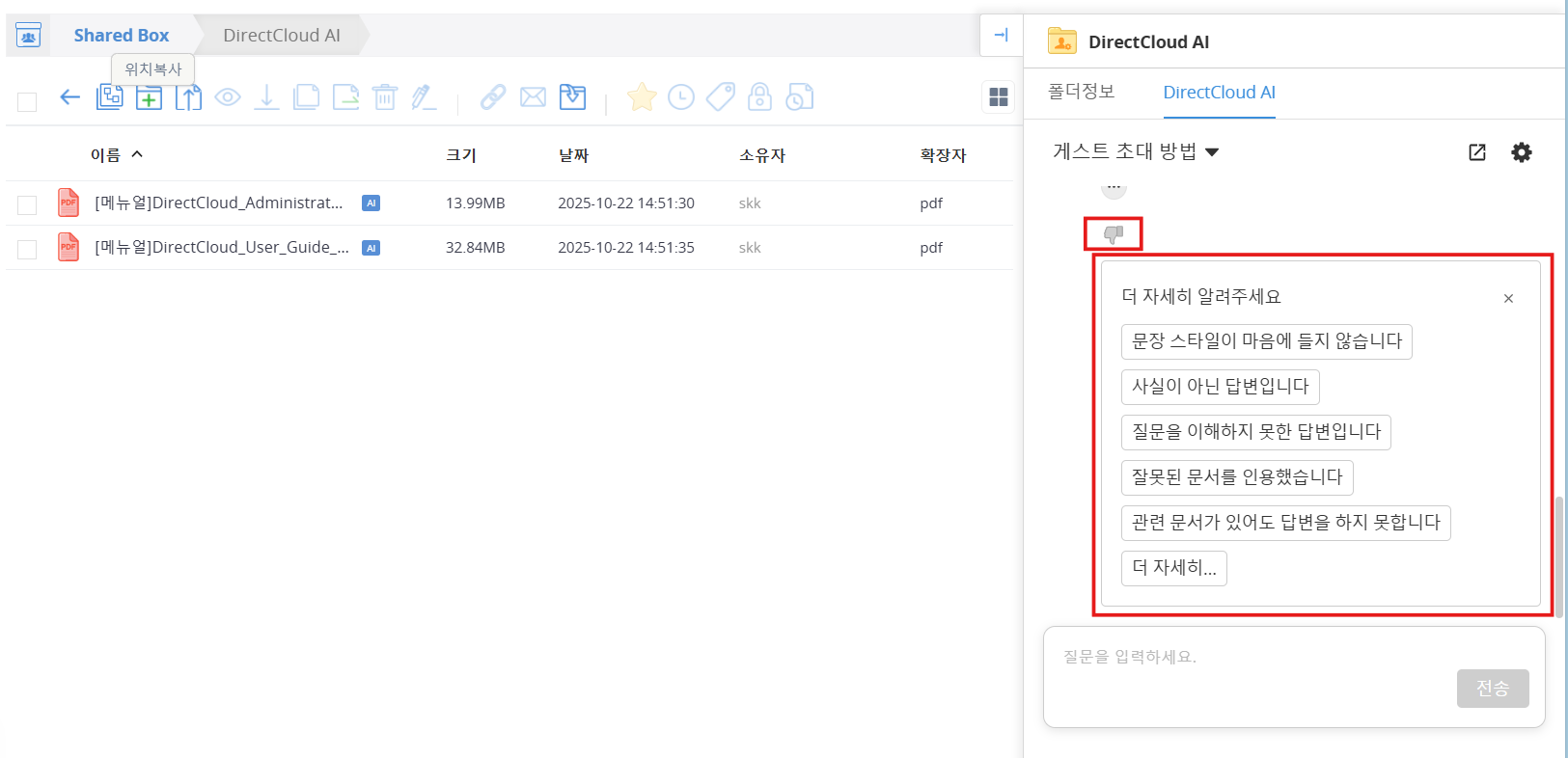Click the new folder plus icon
1568x758 pixels.
149,97
